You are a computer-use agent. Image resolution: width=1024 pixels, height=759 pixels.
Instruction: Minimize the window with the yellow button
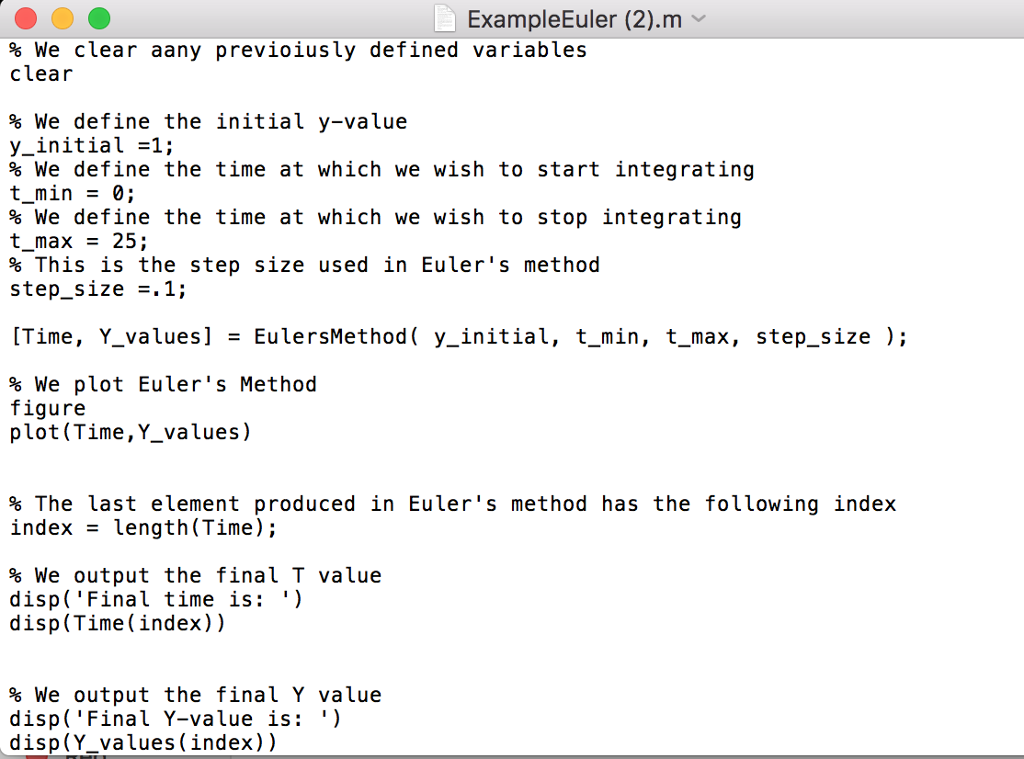(62, 18)
